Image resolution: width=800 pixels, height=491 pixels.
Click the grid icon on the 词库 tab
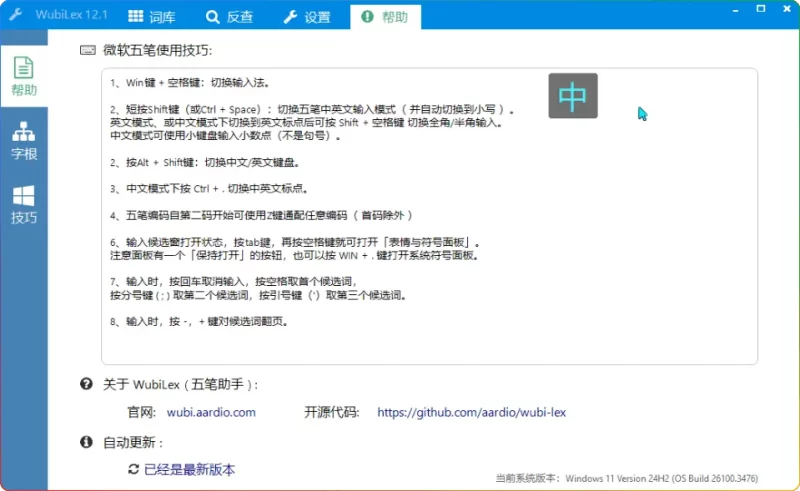click(x=136, y=16)
